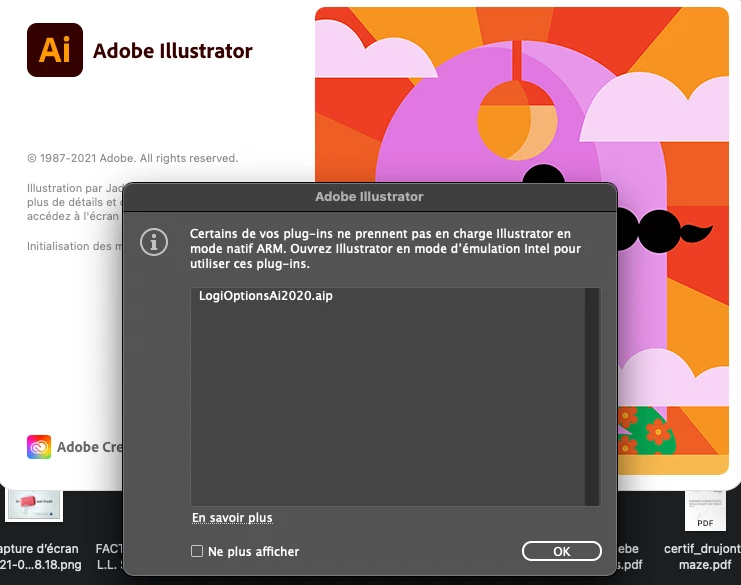Click the dialog warning message about ARM mode
Image resolution: width=741 pixels, height=585 pixels.
[x=385, y=249]
